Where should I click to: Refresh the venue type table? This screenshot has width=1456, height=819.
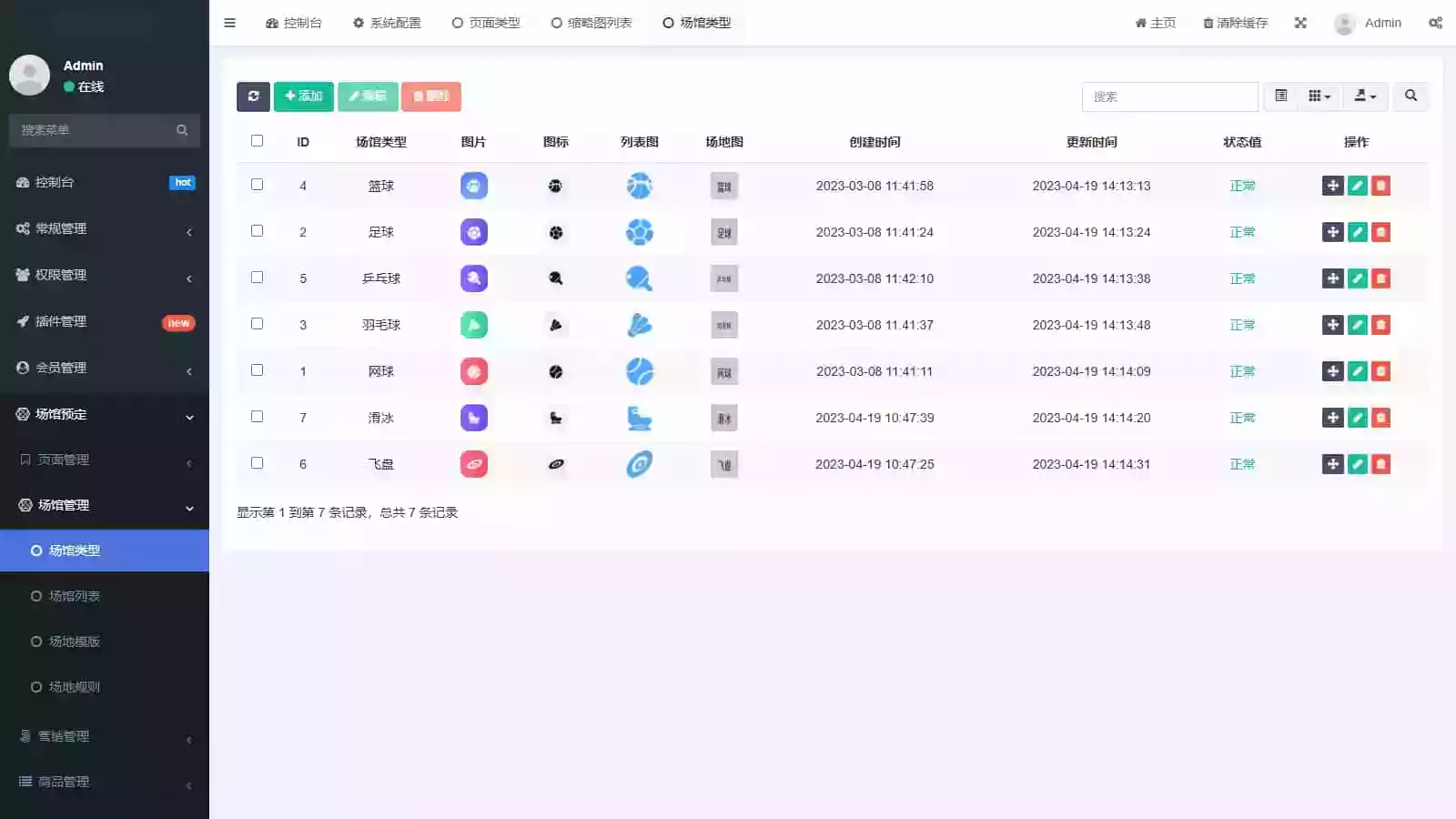[x=253, y=96]
